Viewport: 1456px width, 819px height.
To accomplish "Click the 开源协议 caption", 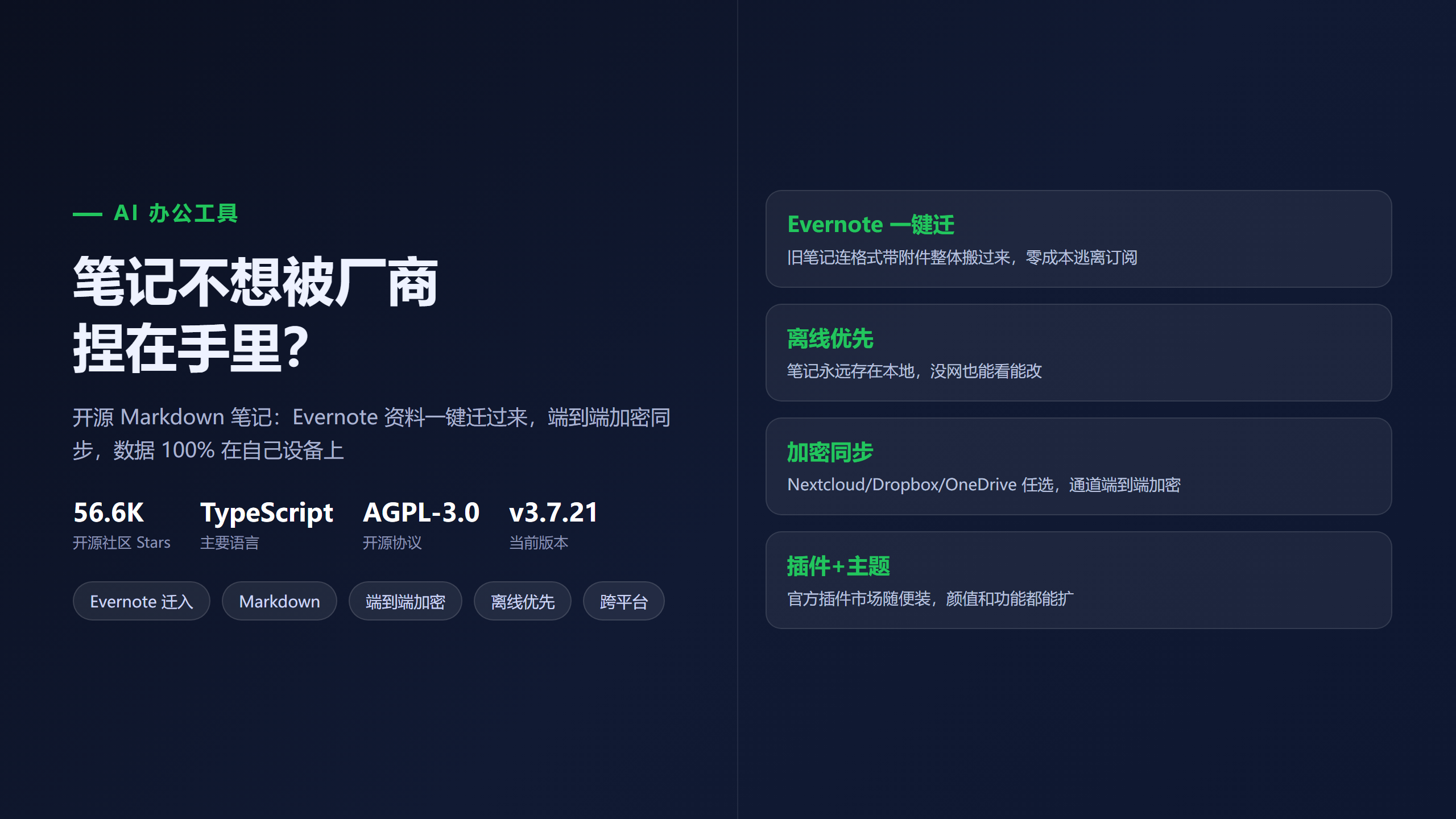I will click(392, 543).
